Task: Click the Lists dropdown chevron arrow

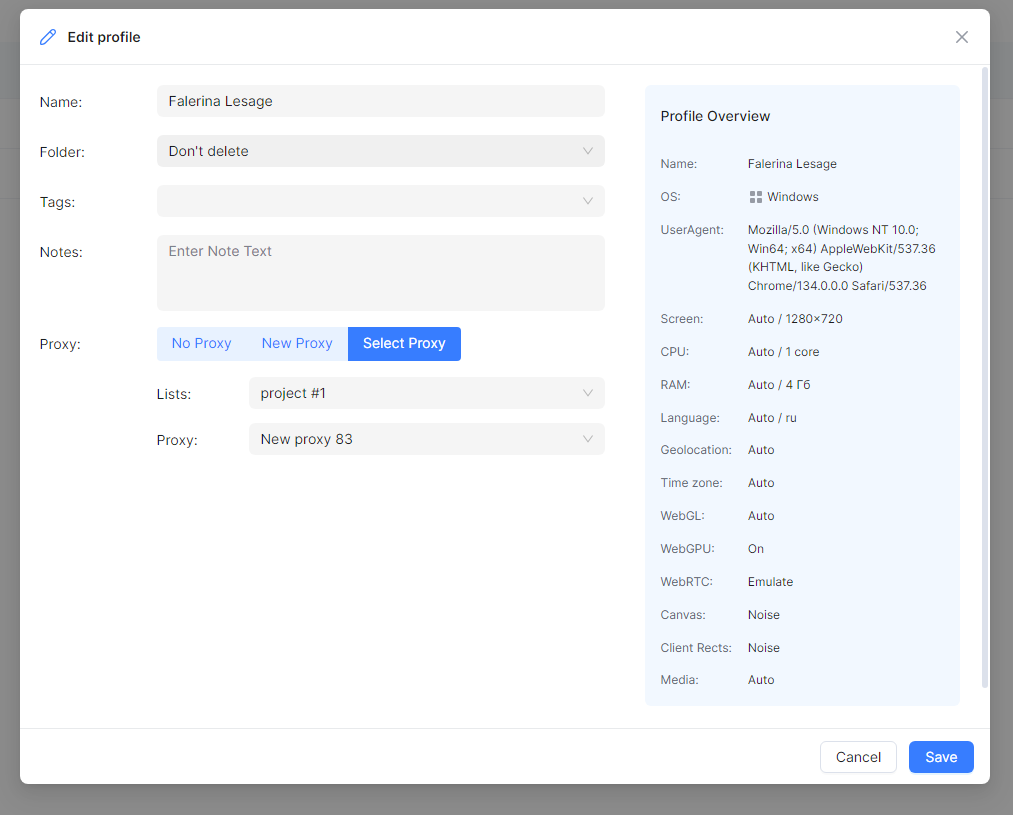Action: click(x=588, y=393)
